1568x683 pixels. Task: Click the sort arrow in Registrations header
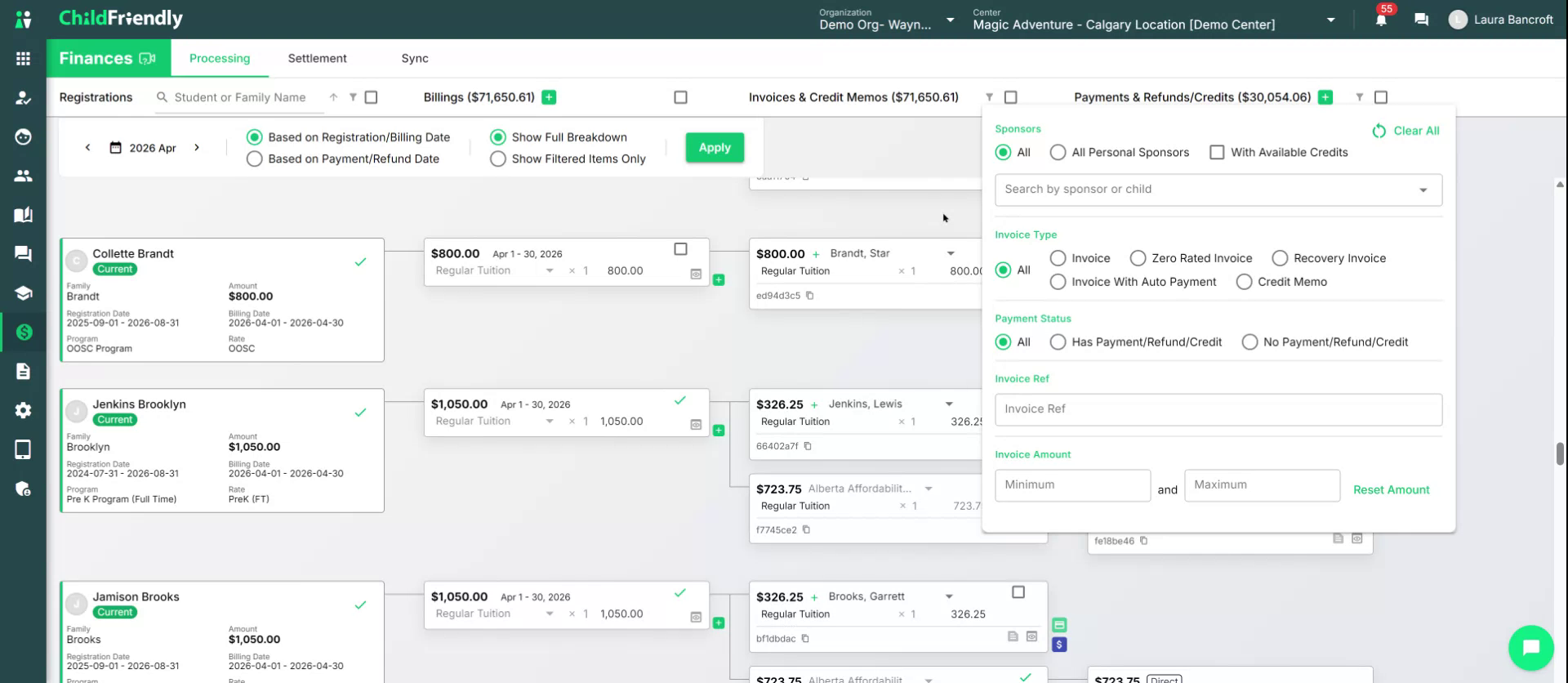(x=333, y=97)
